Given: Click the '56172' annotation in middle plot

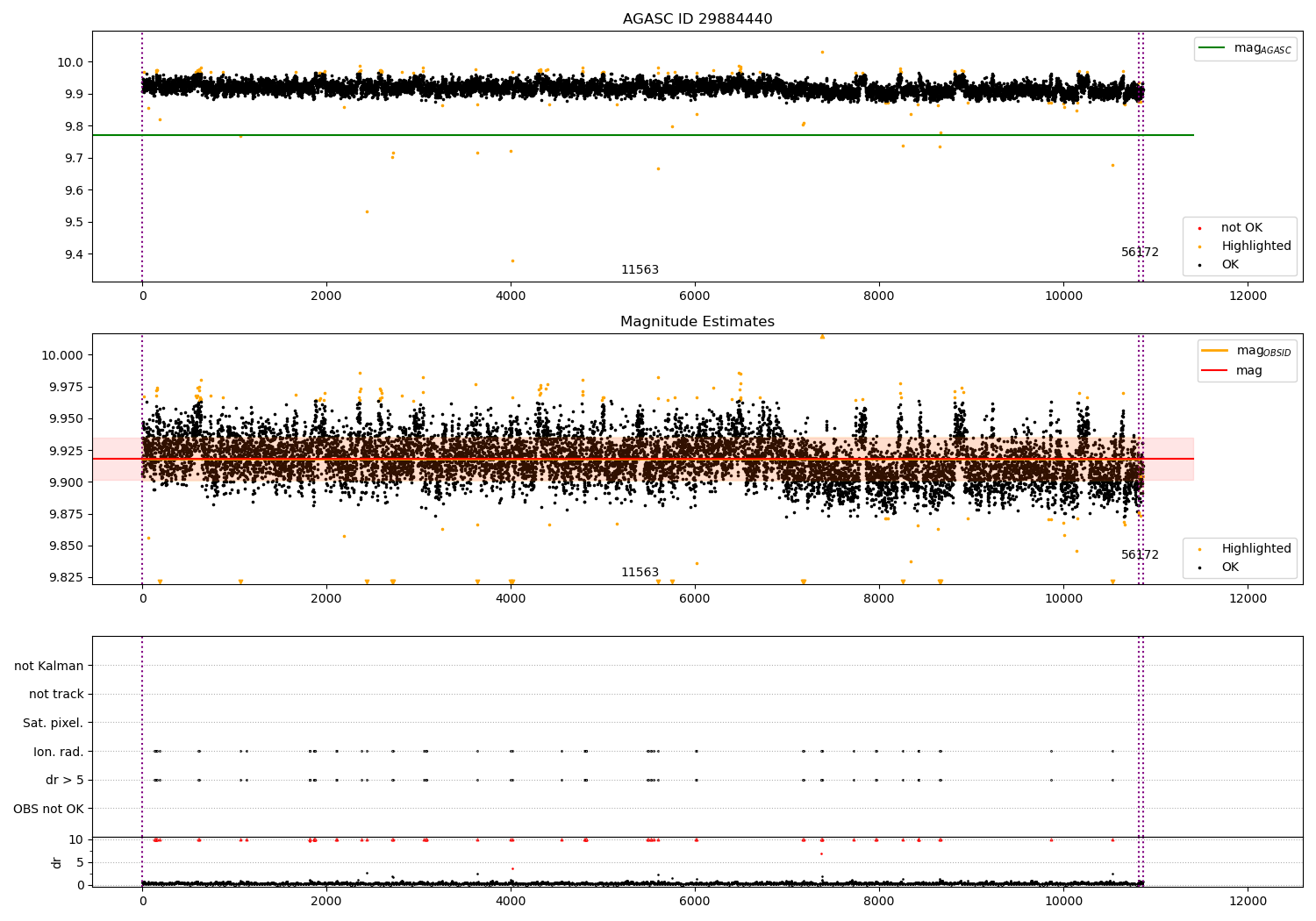Looking at the screenshot, I should coord(1140,555).
